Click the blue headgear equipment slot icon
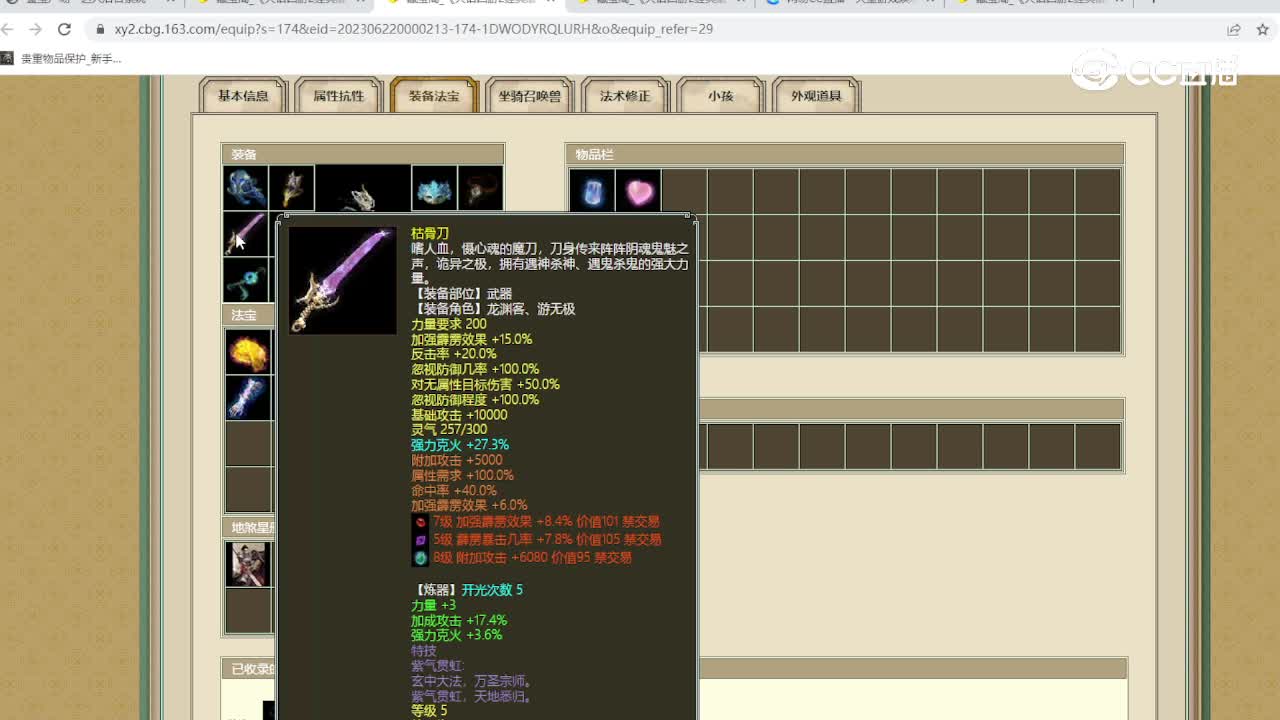 246,188
